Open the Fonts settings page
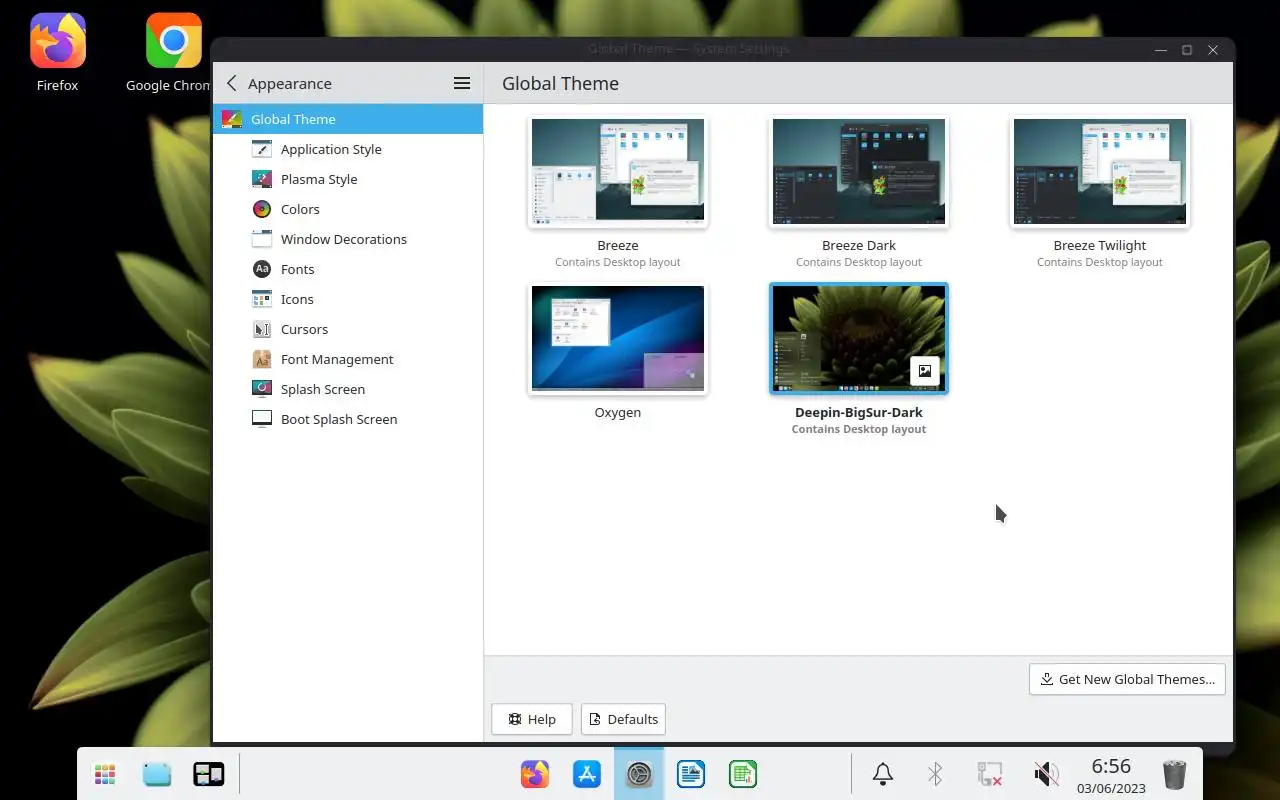Image resolution: width=1280 pixels, height=800 pixels. click(x=348, y=269)
